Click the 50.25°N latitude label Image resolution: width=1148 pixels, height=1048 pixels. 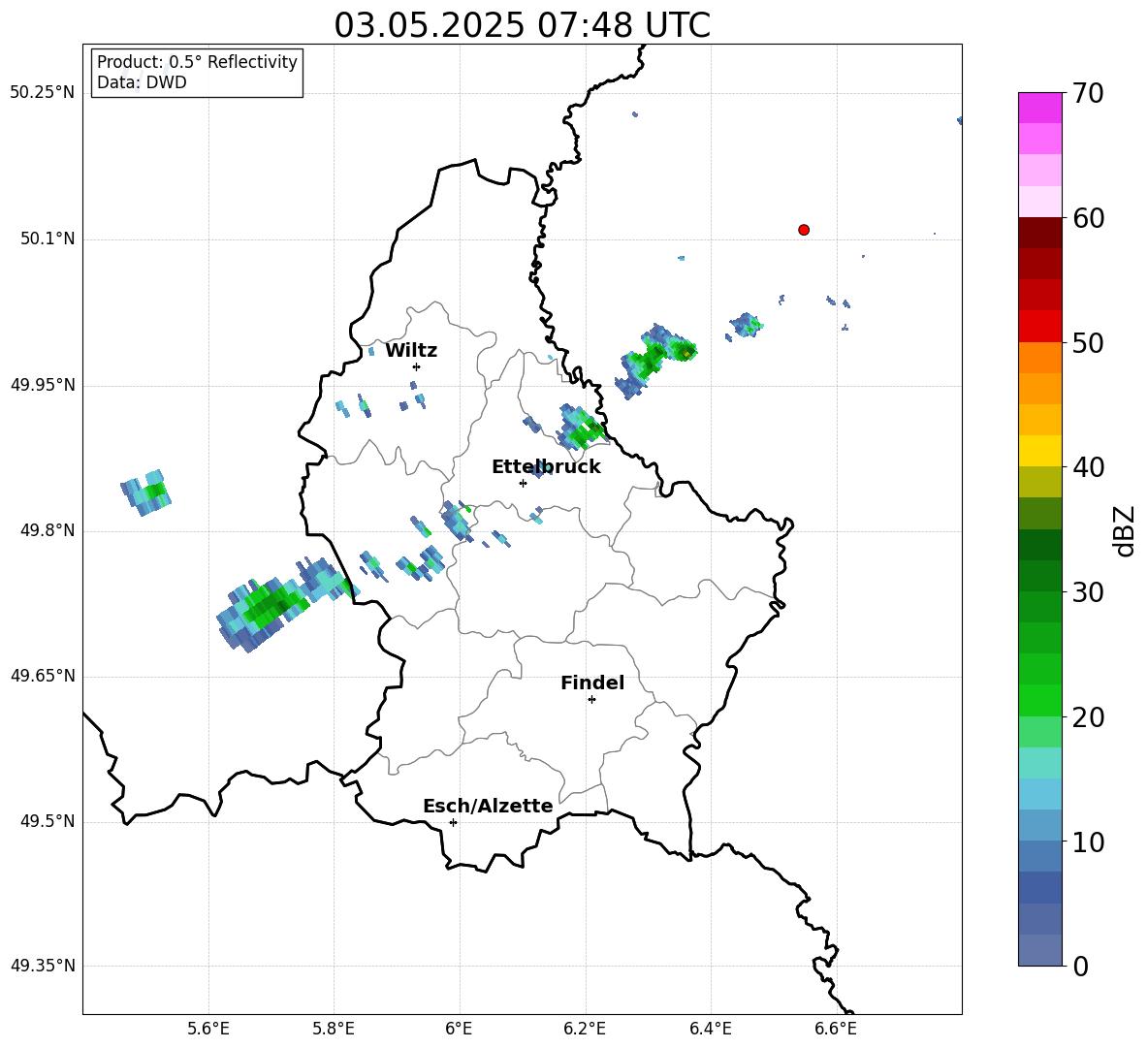coord(43,93)
